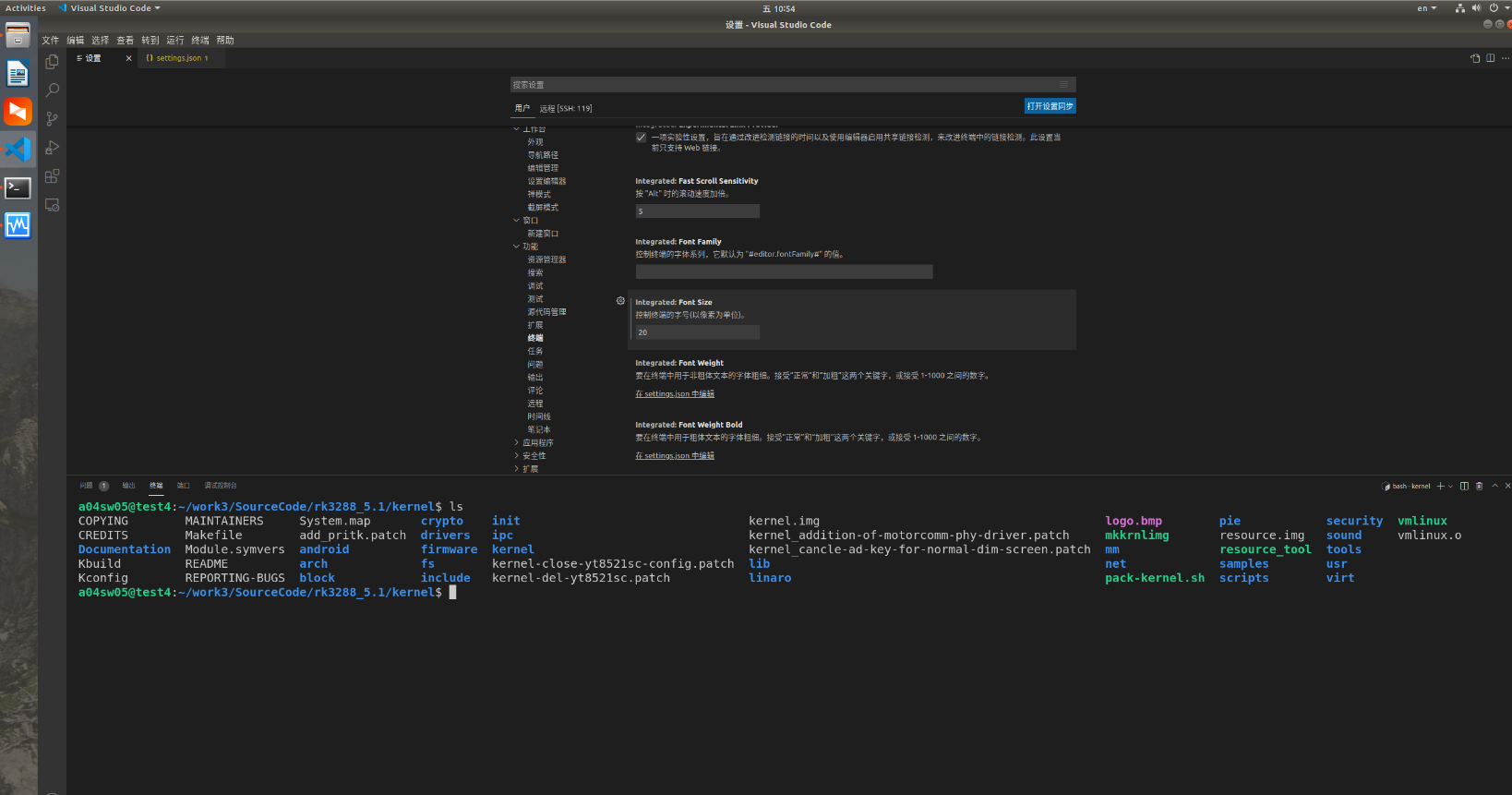The image size is (1512, 795).
Task: Close the 设置 editor tab
Action: (128, 58)
